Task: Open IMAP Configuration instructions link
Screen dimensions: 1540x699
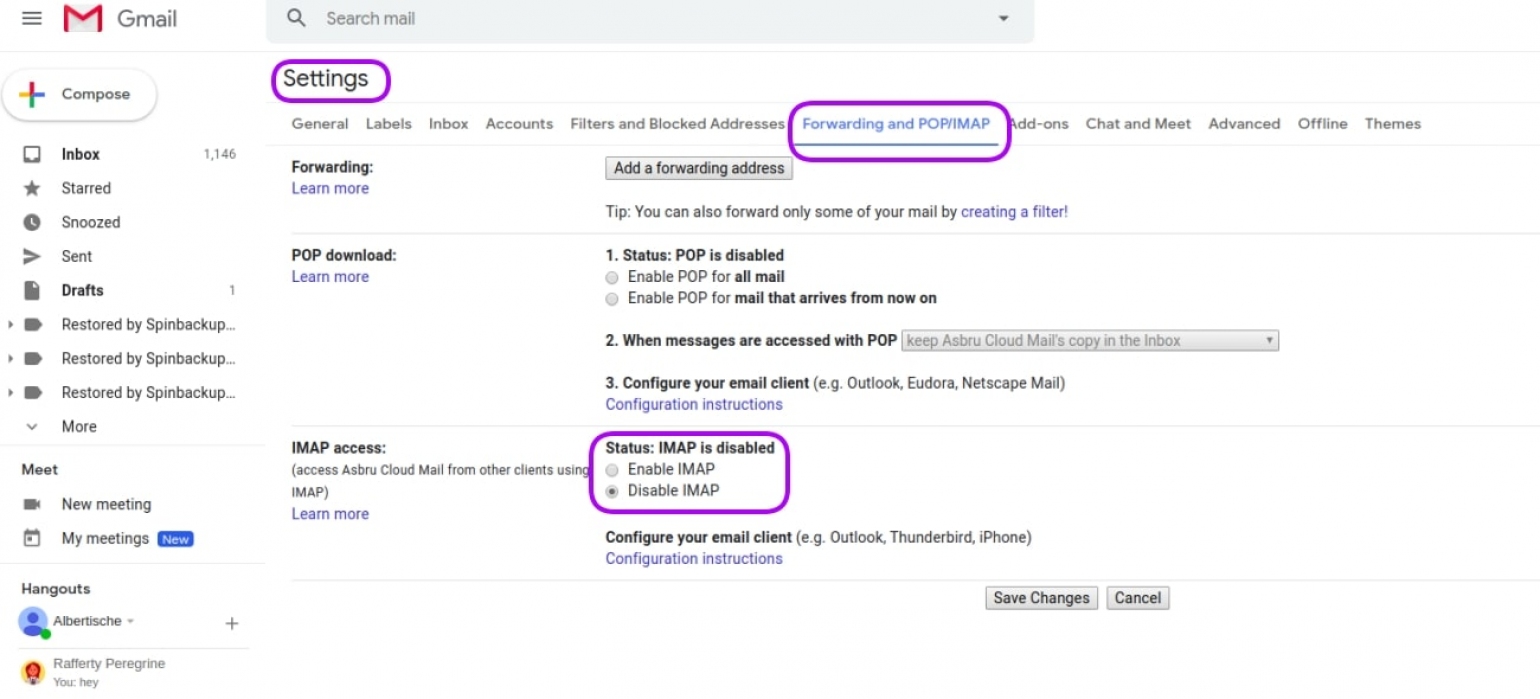Action: click(x=694, y=558)
